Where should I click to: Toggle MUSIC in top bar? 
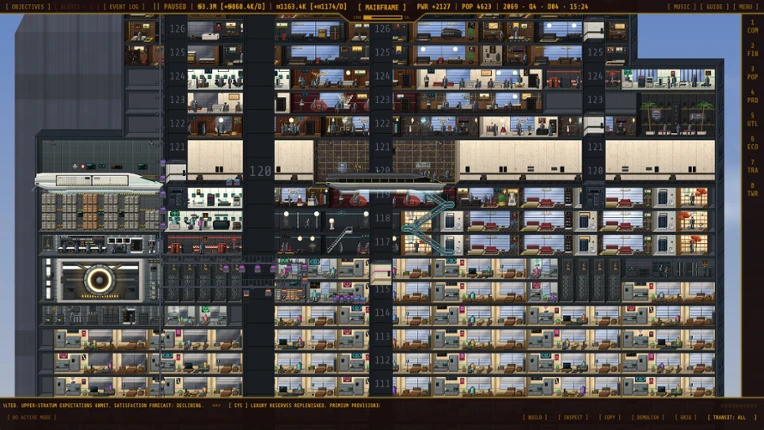681,7
